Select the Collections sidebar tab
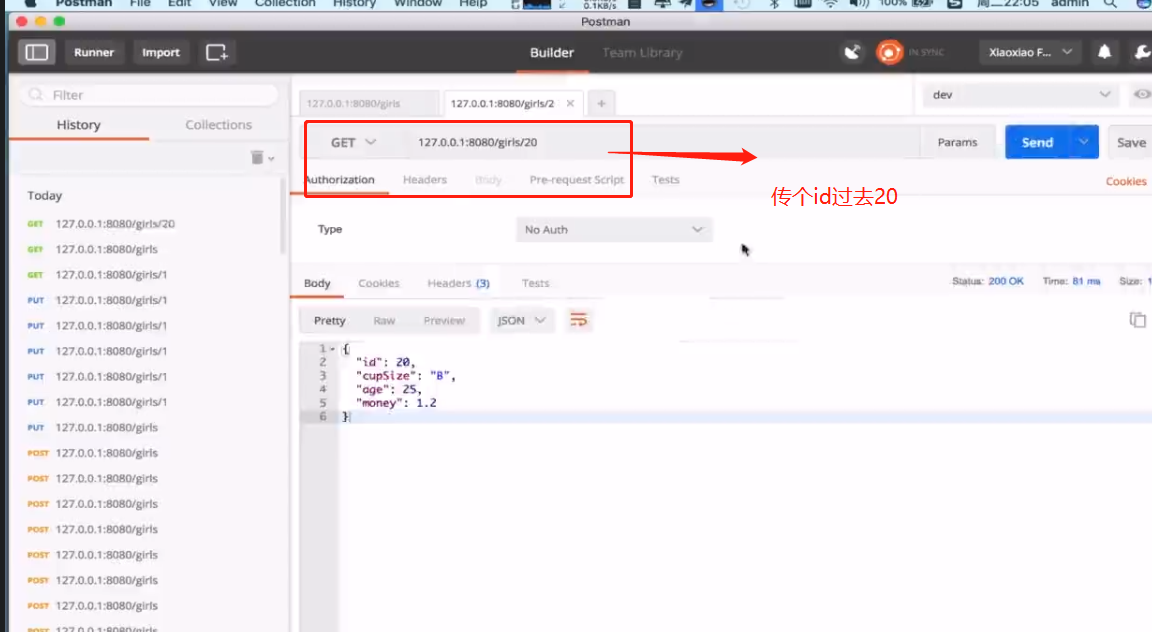Screen dimensions: 1152x632 (x=218, y=125)
